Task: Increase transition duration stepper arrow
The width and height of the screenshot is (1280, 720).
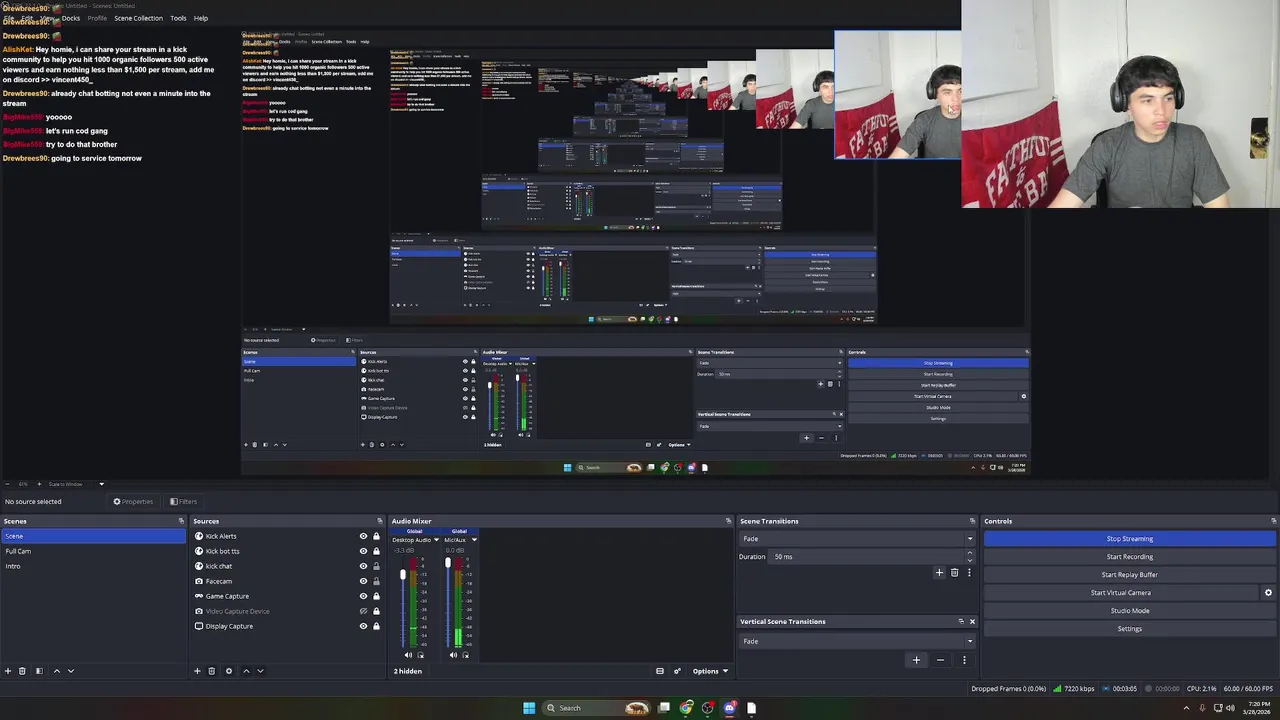Action: (x=969, y=554)
